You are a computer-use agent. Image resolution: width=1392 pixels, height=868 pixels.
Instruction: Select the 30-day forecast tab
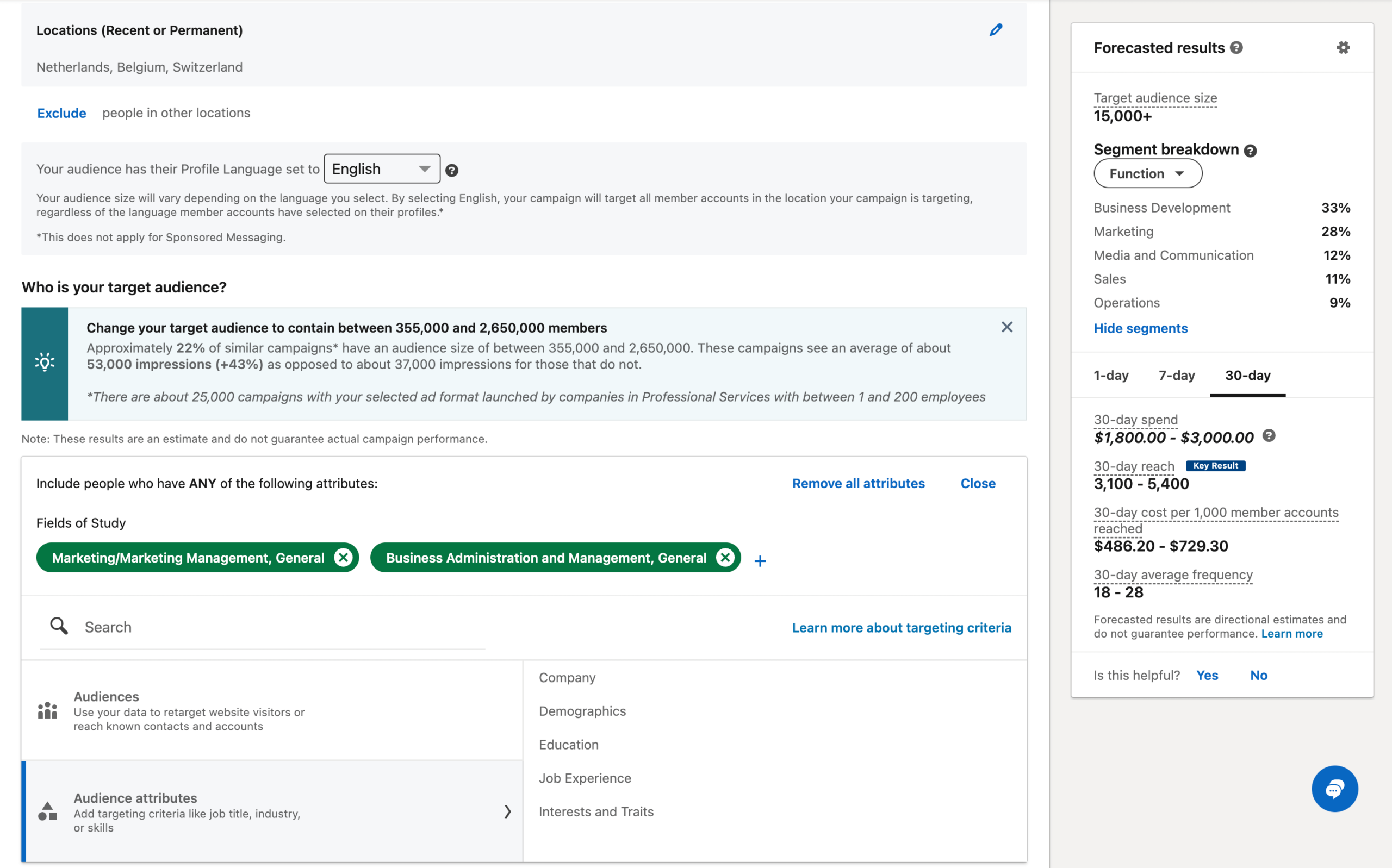1247,376
